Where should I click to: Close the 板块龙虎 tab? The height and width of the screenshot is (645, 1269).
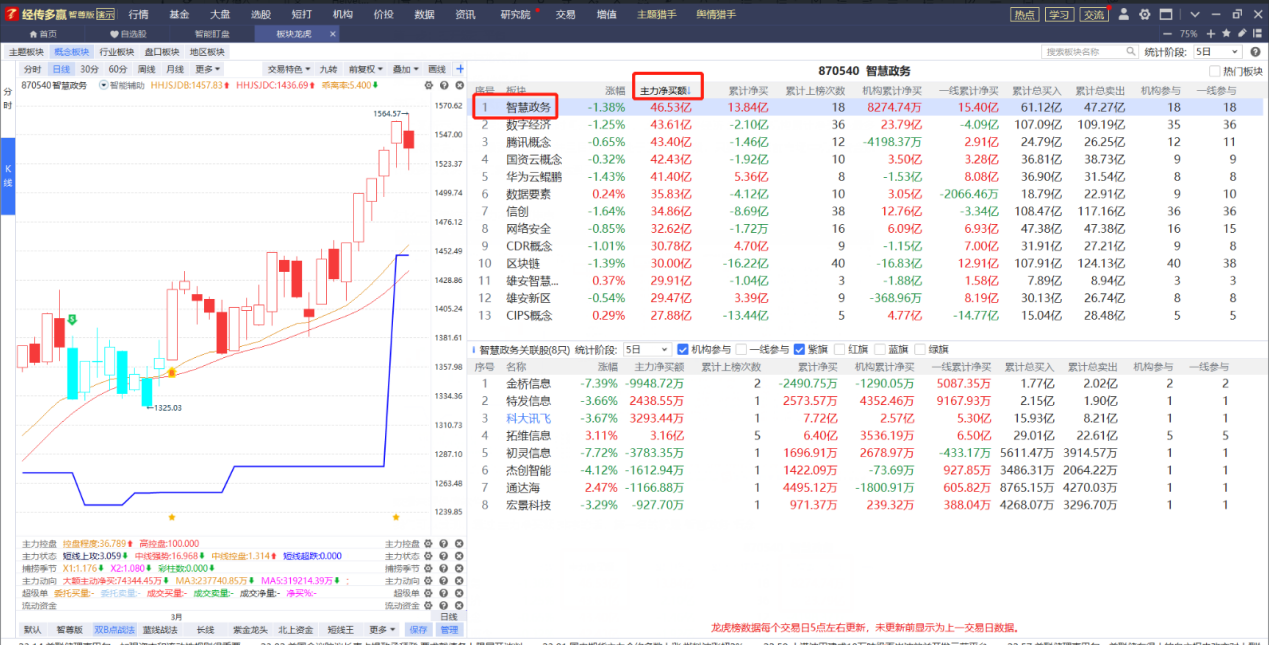(x=333, y=34)
